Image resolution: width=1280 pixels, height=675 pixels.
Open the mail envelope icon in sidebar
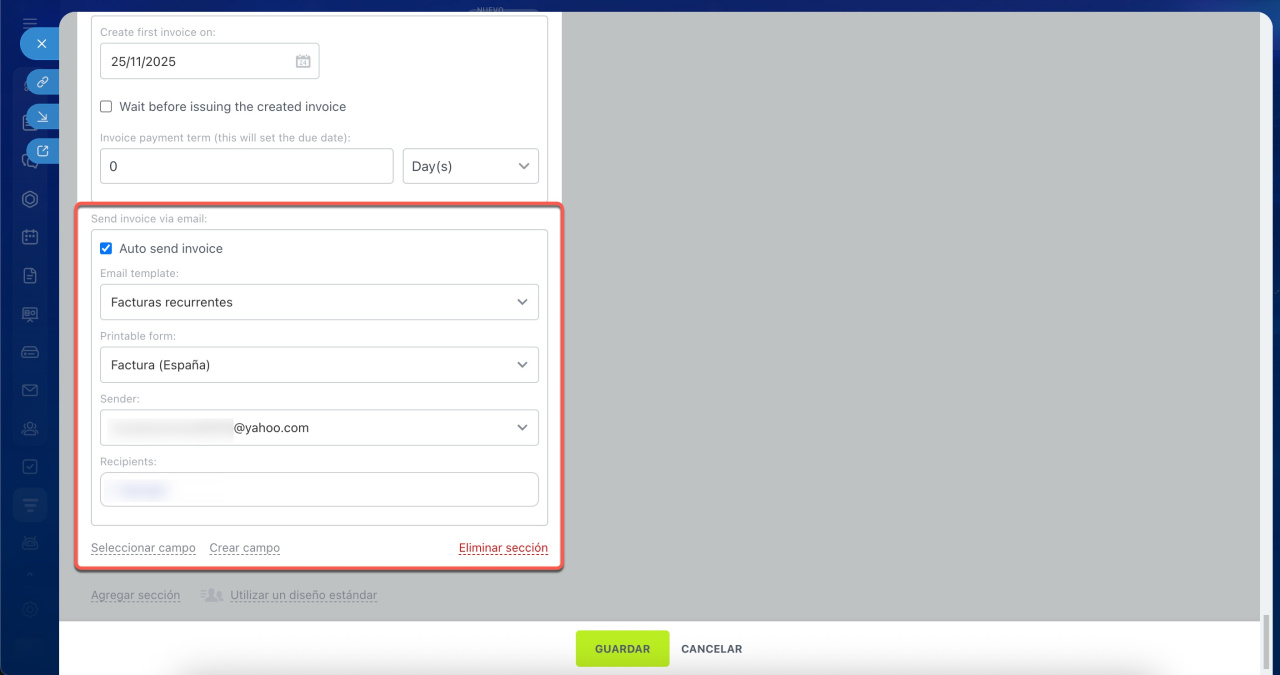coord(30,390)
